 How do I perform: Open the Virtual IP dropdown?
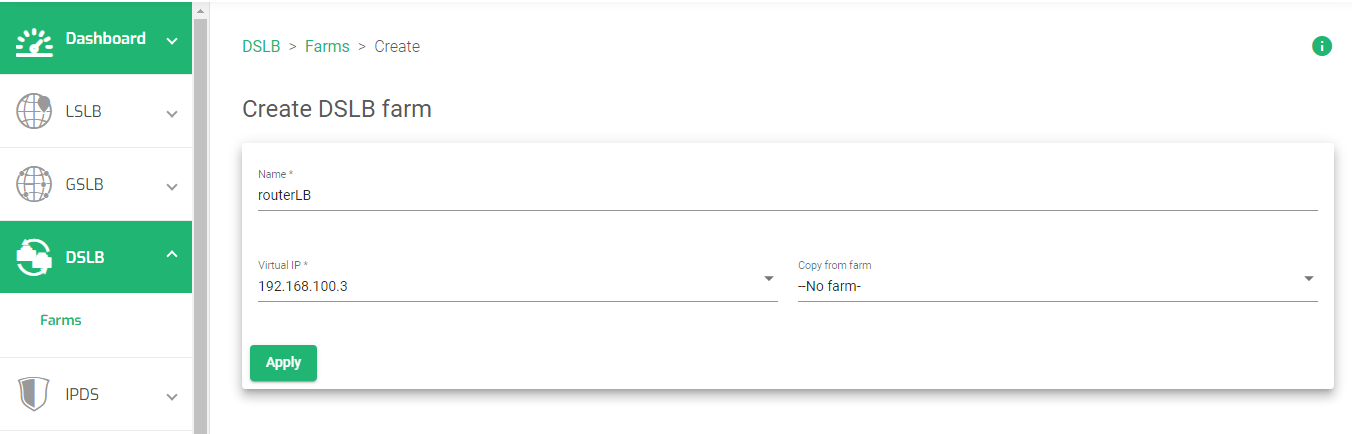[x=769, y=279]
